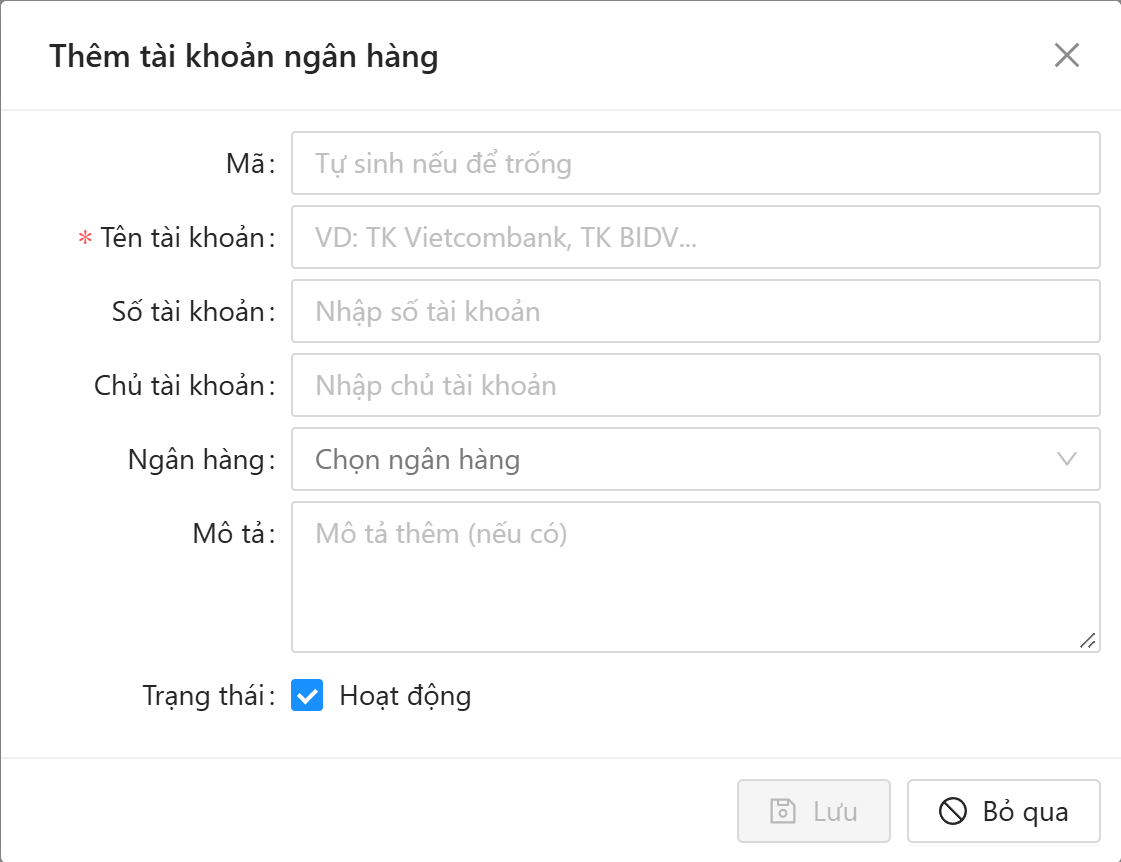Select the Chủ tài khoản input field

point(695,385)
